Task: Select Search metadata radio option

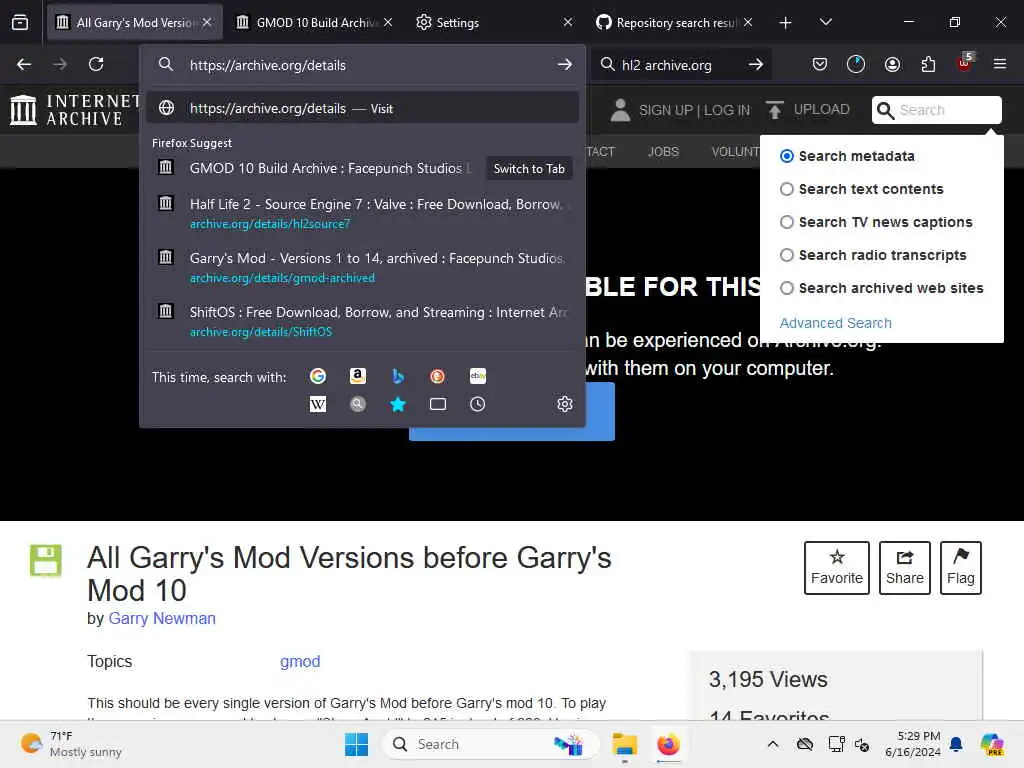Action: tap(787, 156)
